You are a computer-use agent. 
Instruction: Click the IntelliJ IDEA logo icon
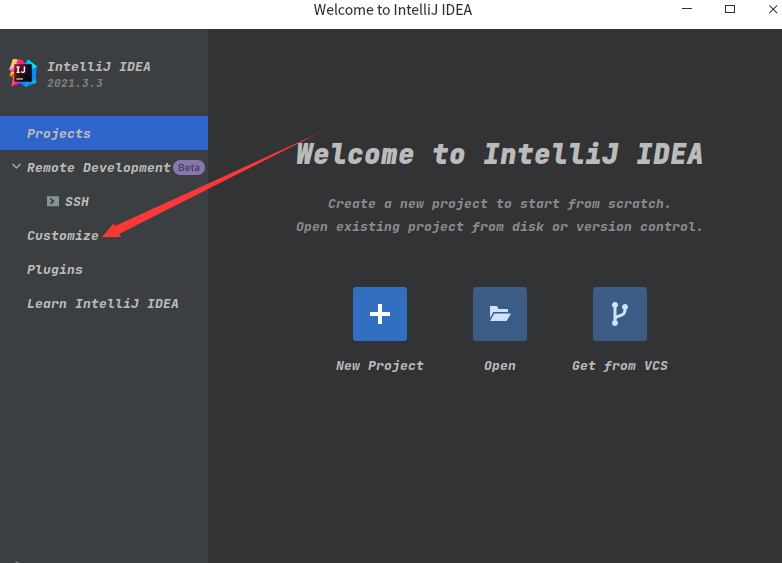pyautogui.click(x=23, y=73)
